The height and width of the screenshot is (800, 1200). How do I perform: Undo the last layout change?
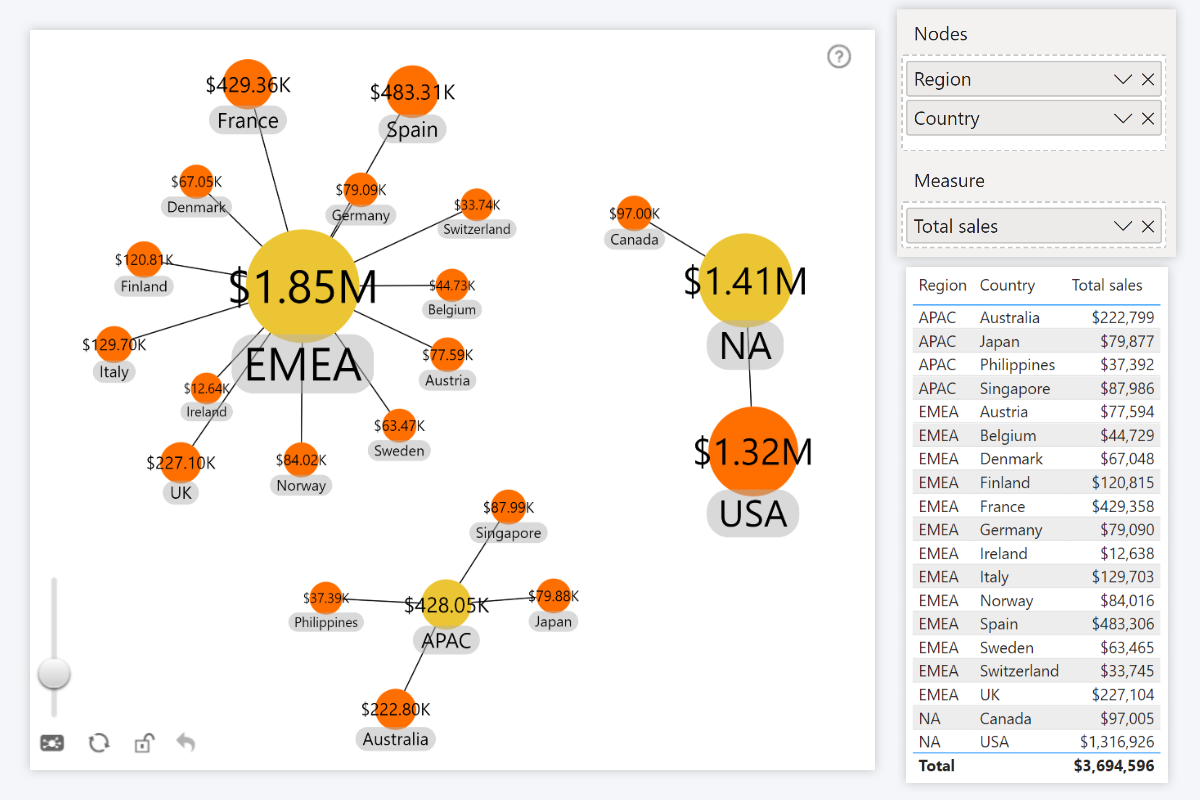tap(185, 742)
